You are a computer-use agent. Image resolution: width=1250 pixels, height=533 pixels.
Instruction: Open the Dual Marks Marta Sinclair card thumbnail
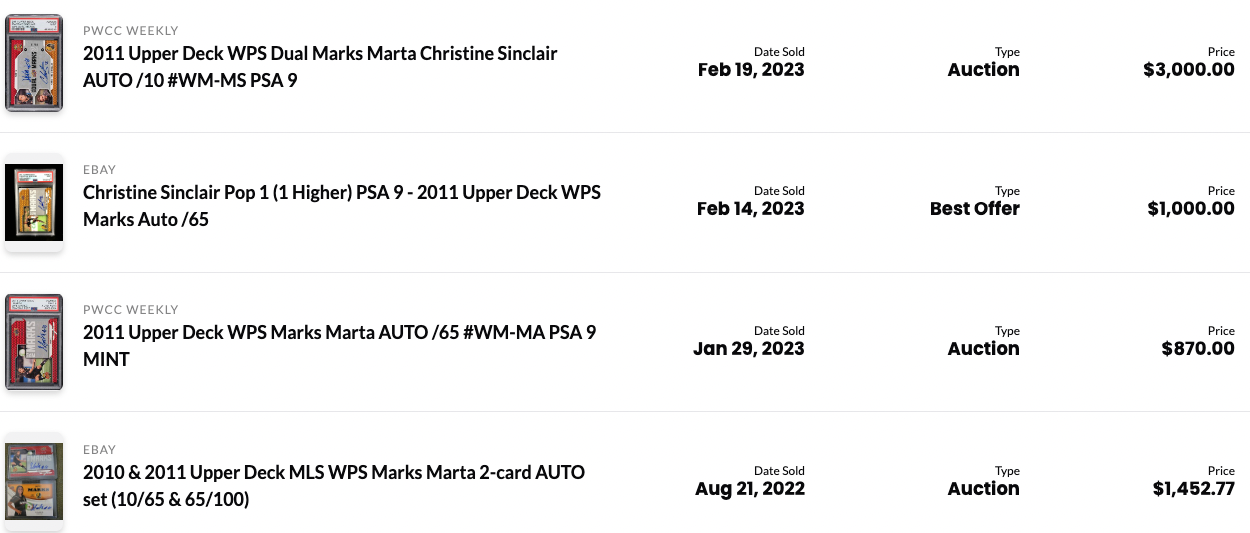[x=34, y=62]
